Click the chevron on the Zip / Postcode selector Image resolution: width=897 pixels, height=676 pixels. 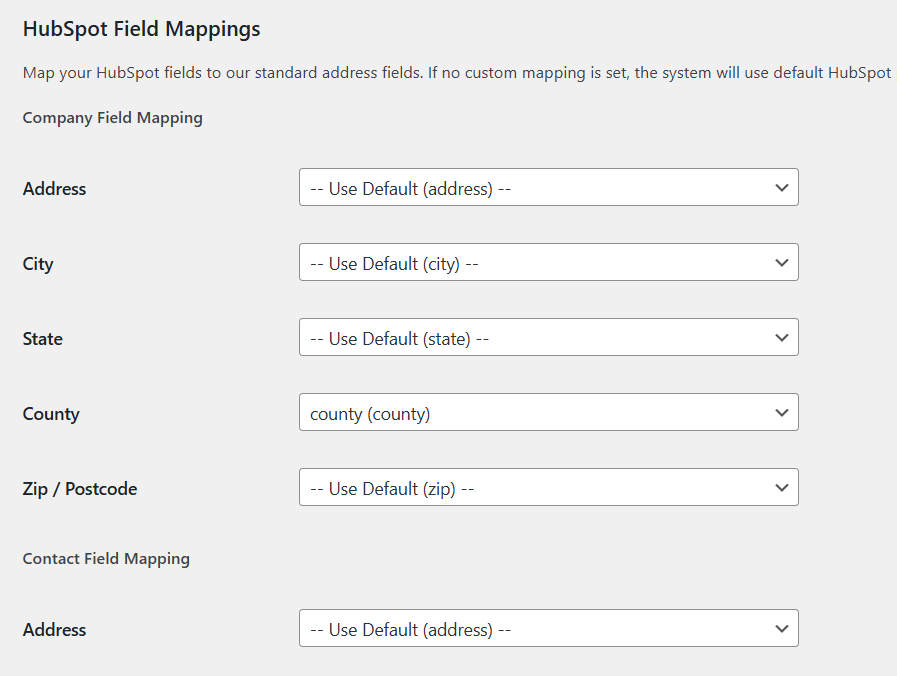[x=783, y=487]
